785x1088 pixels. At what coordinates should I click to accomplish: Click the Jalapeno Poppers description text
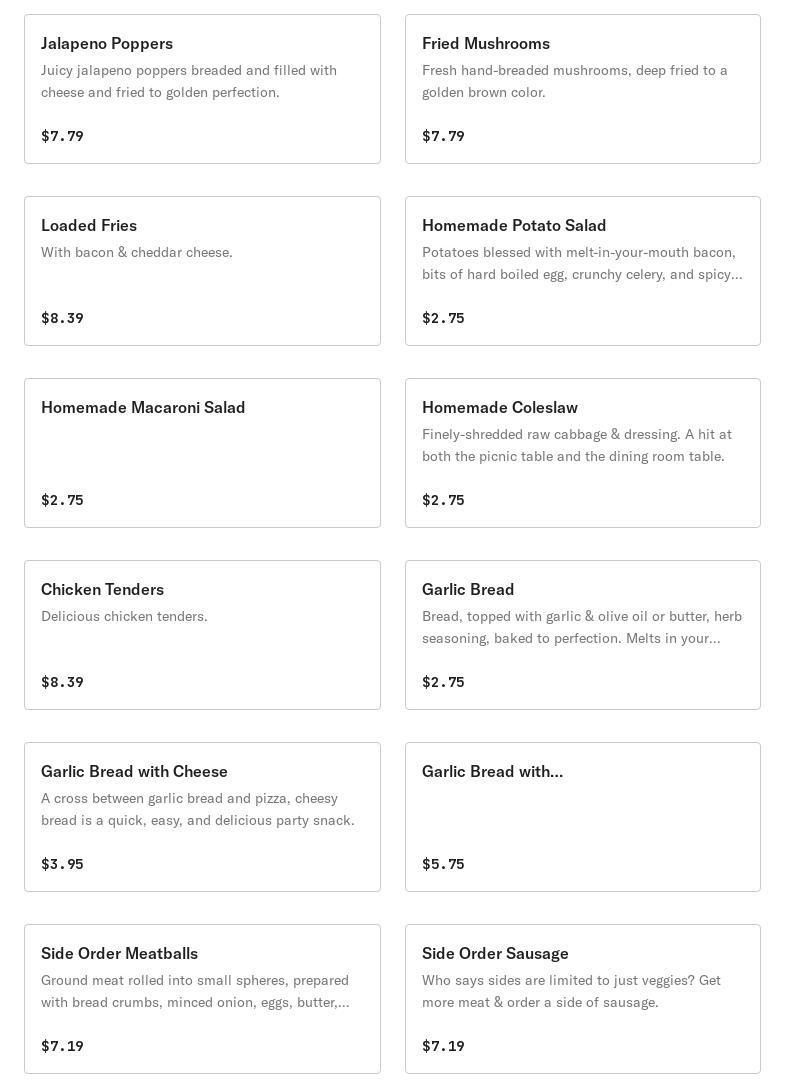pyautogui.click(x=189, y=82)
